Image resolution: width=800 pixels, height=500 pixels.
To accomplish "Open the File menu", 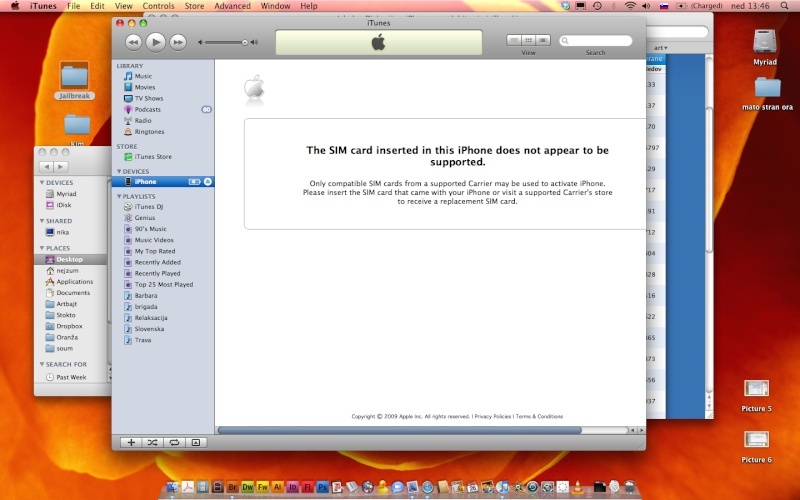I will 74,6.
